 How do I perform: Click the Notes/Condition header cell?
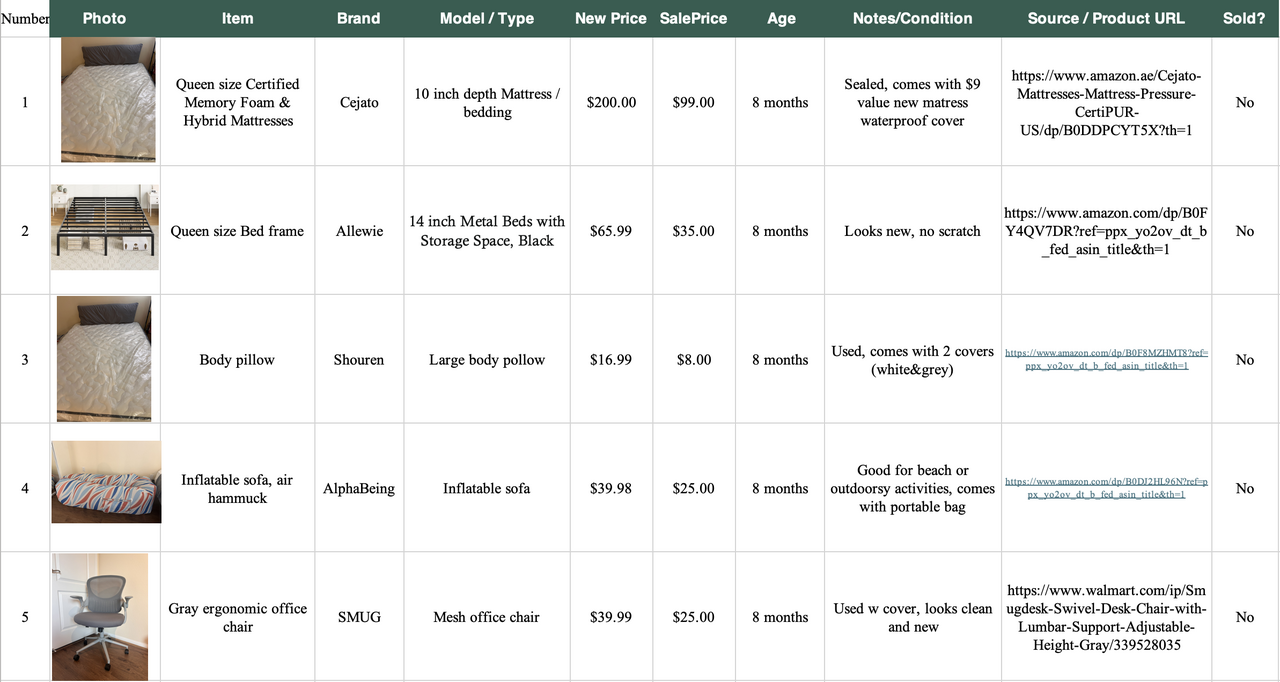913,18
